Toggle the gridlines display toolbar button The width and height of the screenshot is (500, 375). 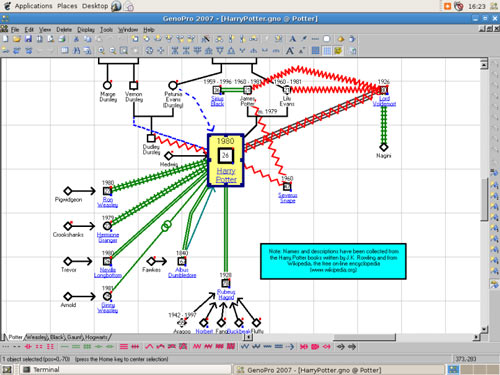point(327,50)
